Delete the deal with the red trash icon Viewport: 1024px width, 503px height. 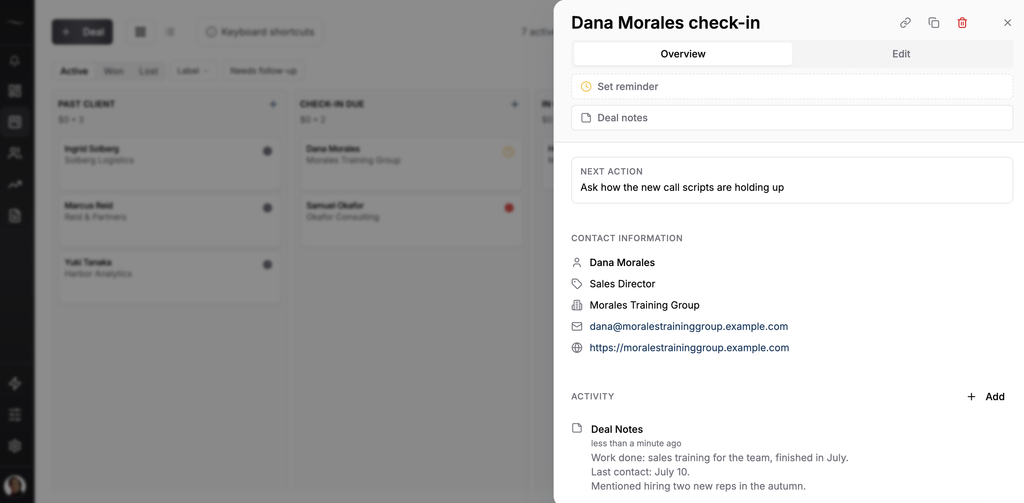tap(962, 23)
